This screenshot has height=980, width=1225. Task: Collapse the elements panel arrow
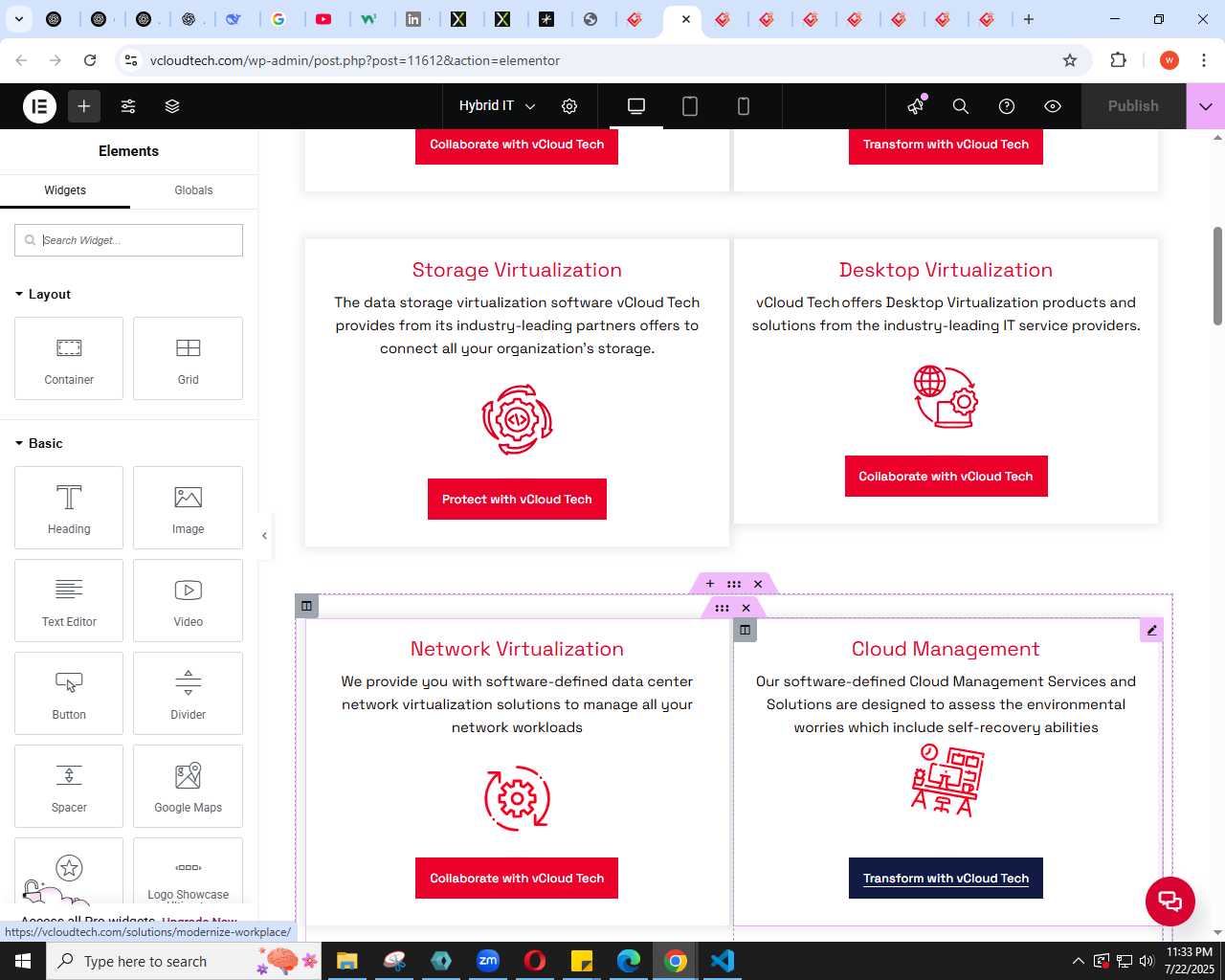pos(265,536)
